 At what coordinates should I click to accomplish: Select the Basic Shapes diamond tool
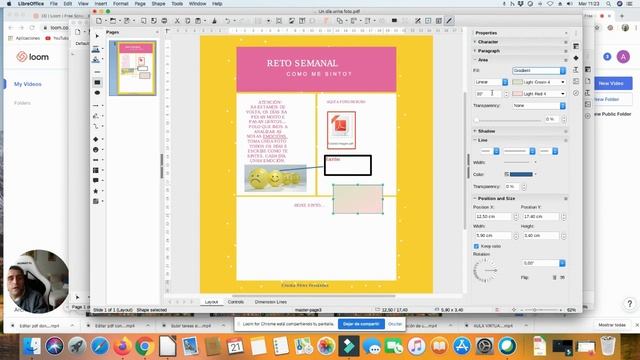pyautogui.click(x=96, y=139)
